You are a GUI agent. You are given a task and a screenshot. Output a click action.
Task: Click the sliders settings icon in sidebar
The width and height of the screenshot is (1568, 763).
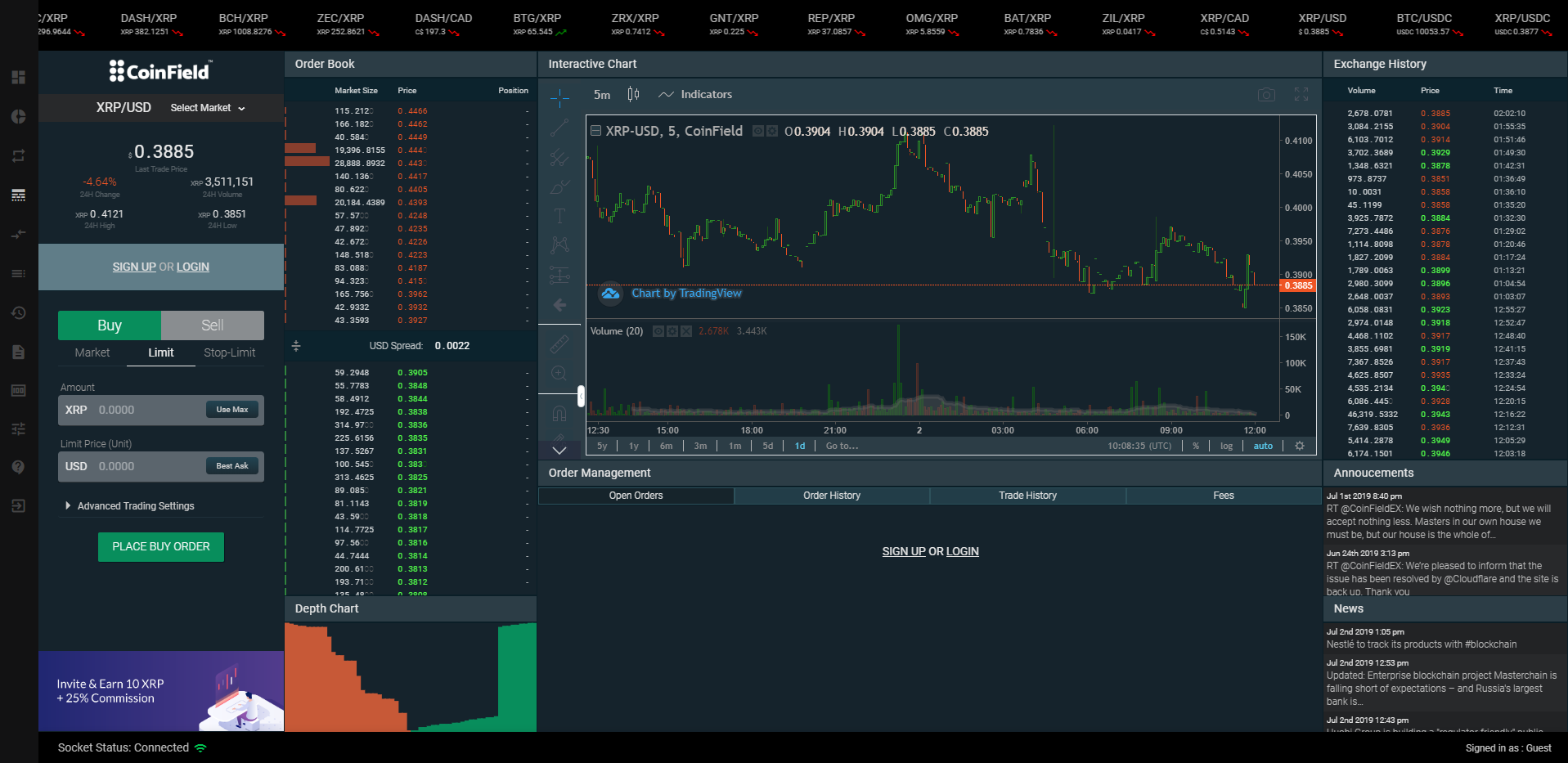[18, 429]
